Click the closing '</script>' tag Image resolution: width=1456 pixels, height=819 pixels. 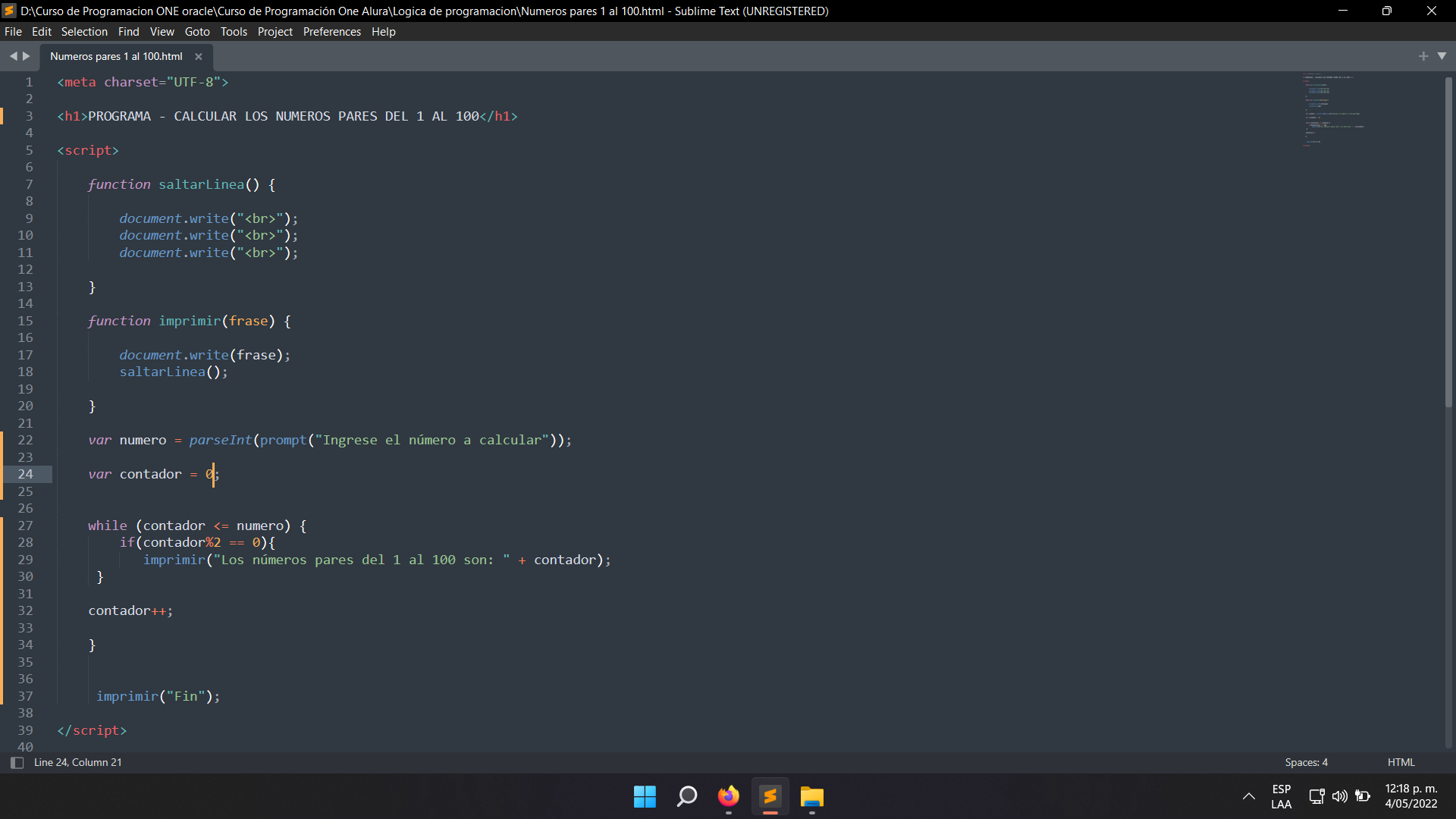coord(92,730)
